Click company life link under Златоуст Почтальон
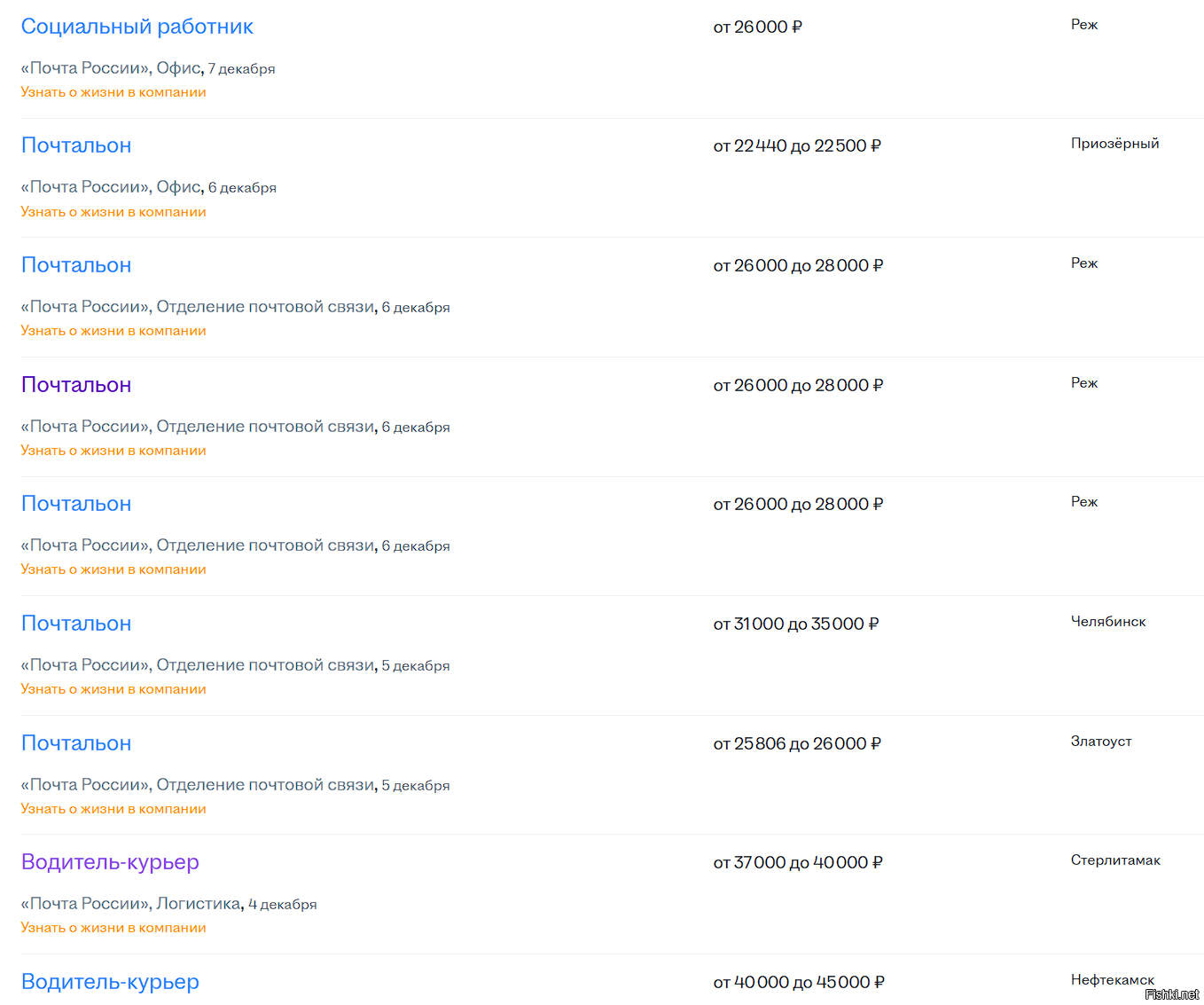The height and width of the screenshot is (1005, 1204). pyautogui.click(x=113, y=809)
